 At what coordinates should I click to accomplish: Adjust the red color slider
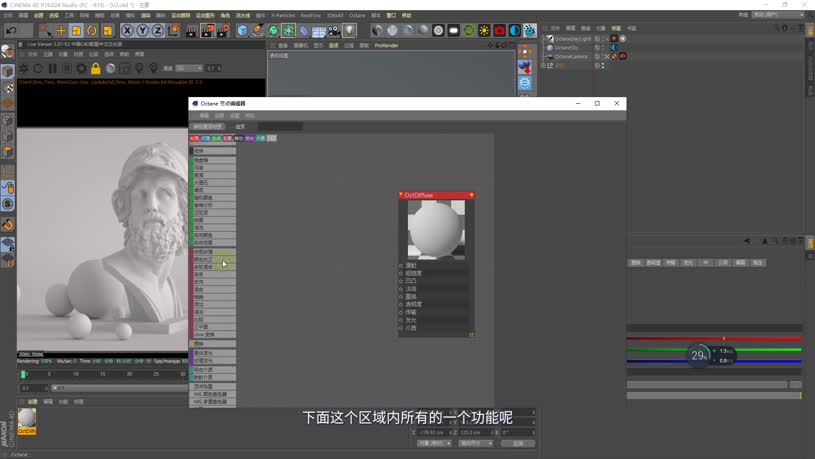click(714, 339)
